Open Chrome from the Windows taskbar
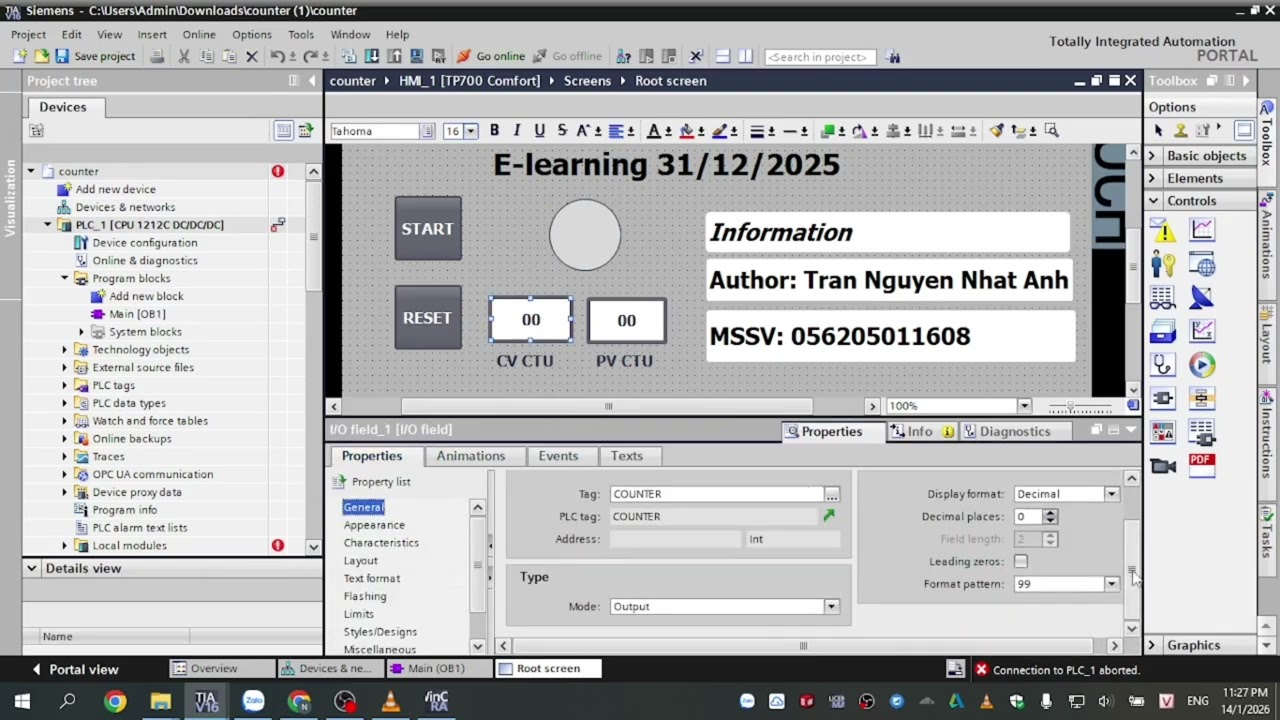The width and height of the screenshot is (1280, 720). coord(115,701)
